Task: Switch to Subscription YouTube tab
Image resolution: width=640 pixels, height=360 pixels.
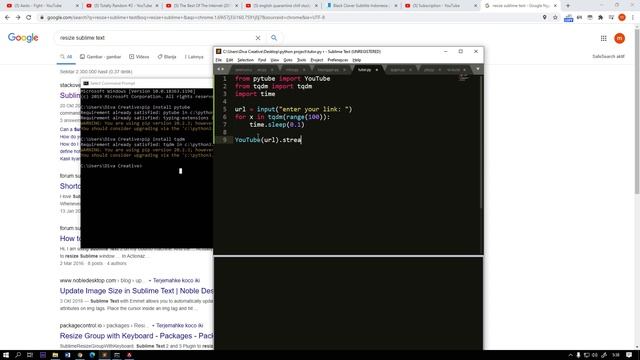Action: click(x=441, y=6)
